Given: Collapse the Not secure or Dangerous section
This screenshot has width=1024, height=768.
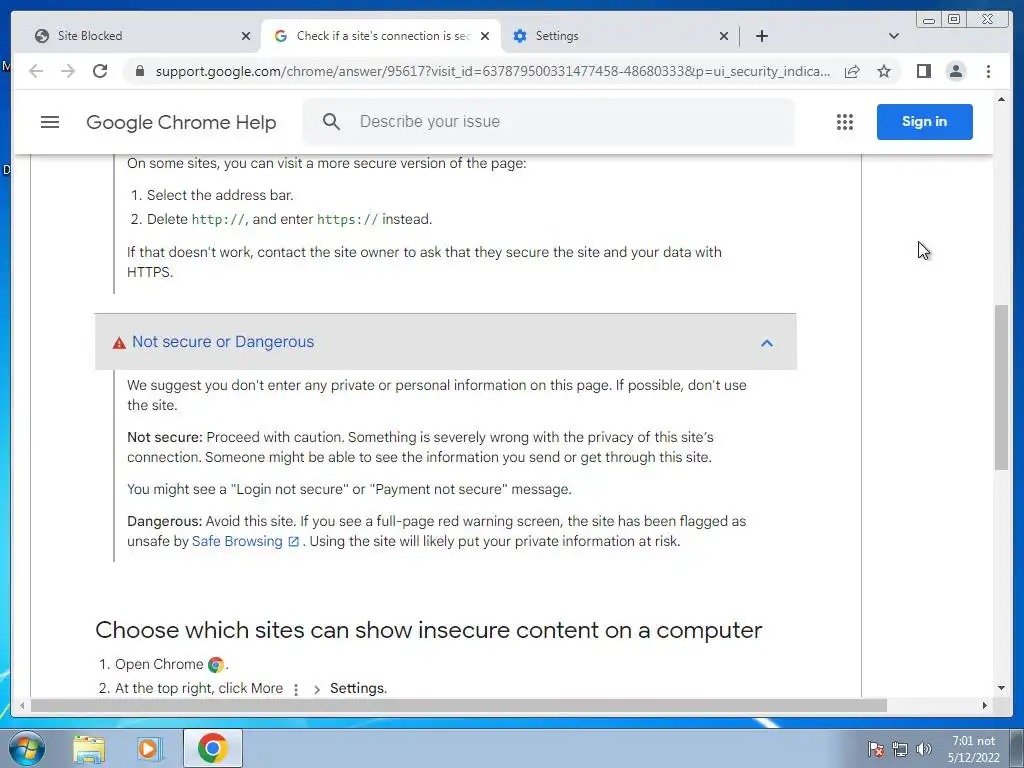Looking at the screenshot, I should 767,343.
